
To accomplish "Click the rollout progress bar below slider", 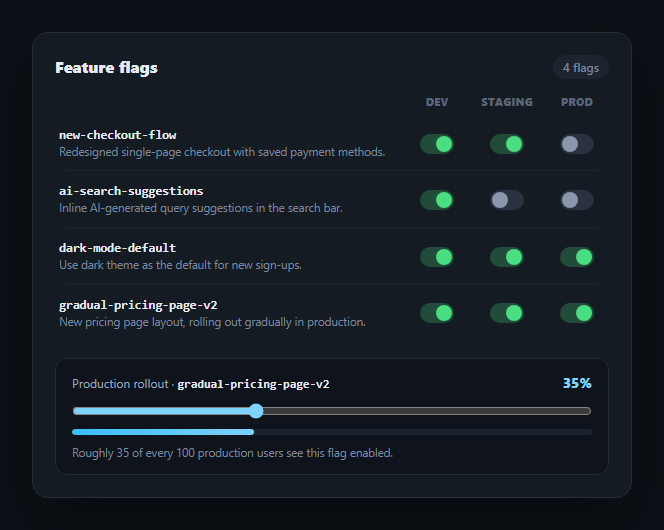I will (332, 432).
